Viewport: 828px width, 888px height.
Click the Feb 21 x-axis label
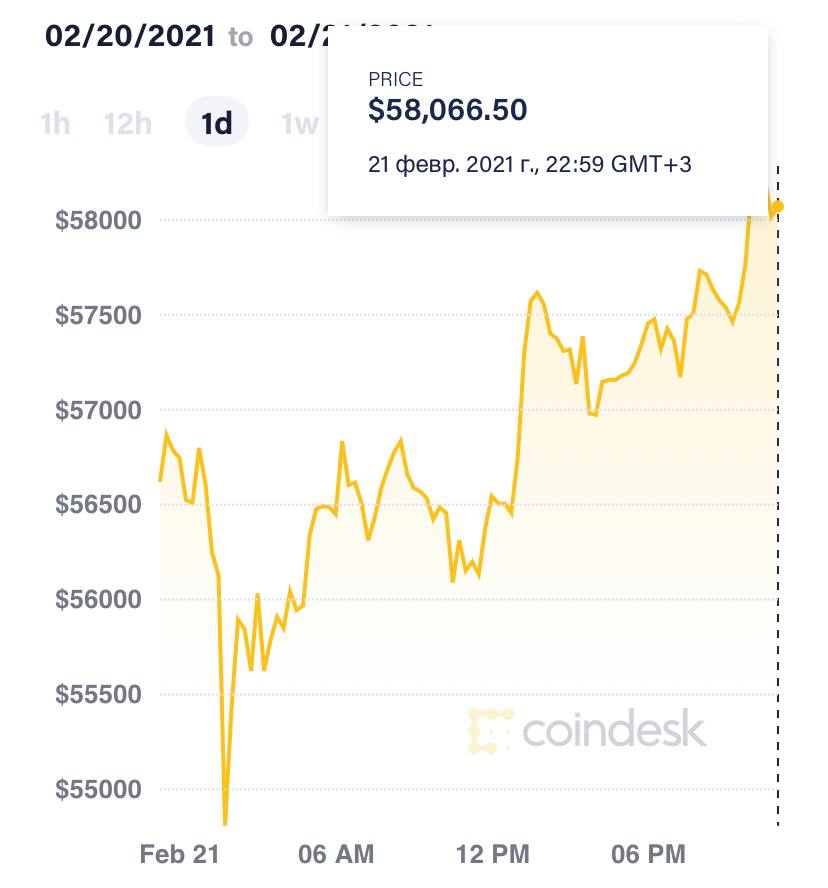point(179,854)
